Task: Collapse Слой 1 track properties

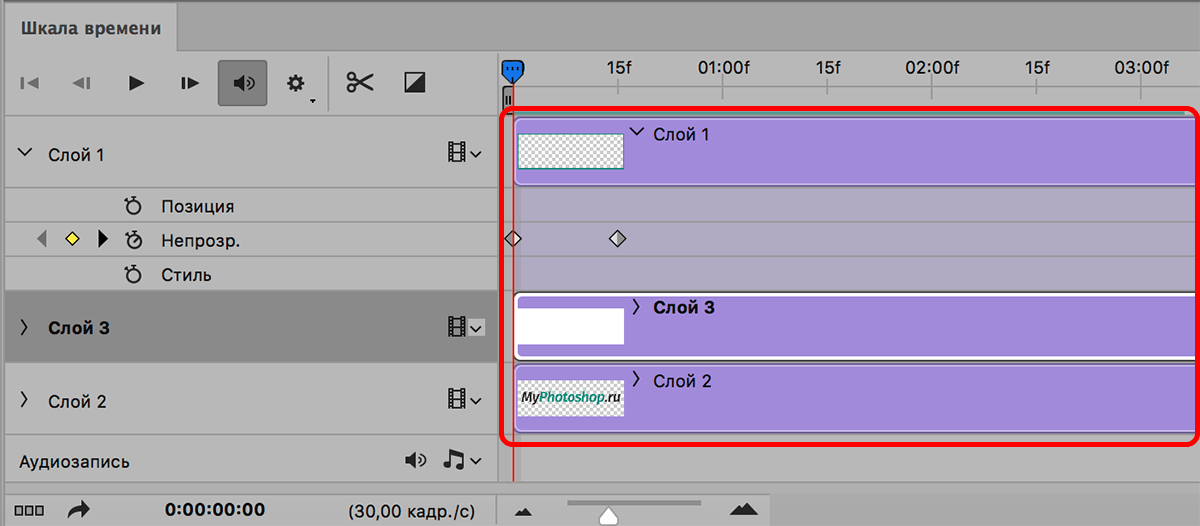Action: (x=25, y=153)
